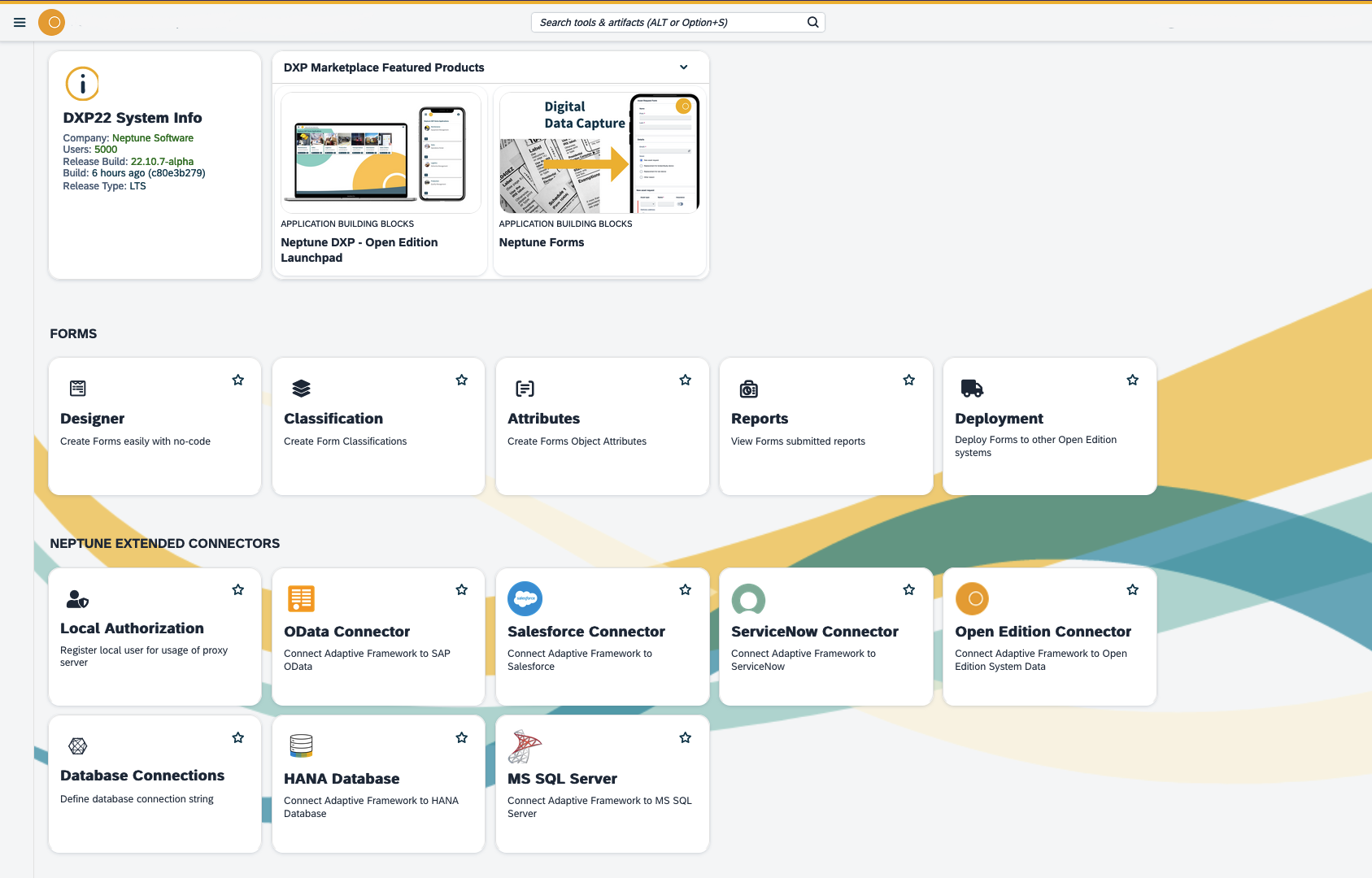The width and height of the screenshot is (1372, 878).
Task: Click the Local Authorization user icon
Action: tap(77, 599)
